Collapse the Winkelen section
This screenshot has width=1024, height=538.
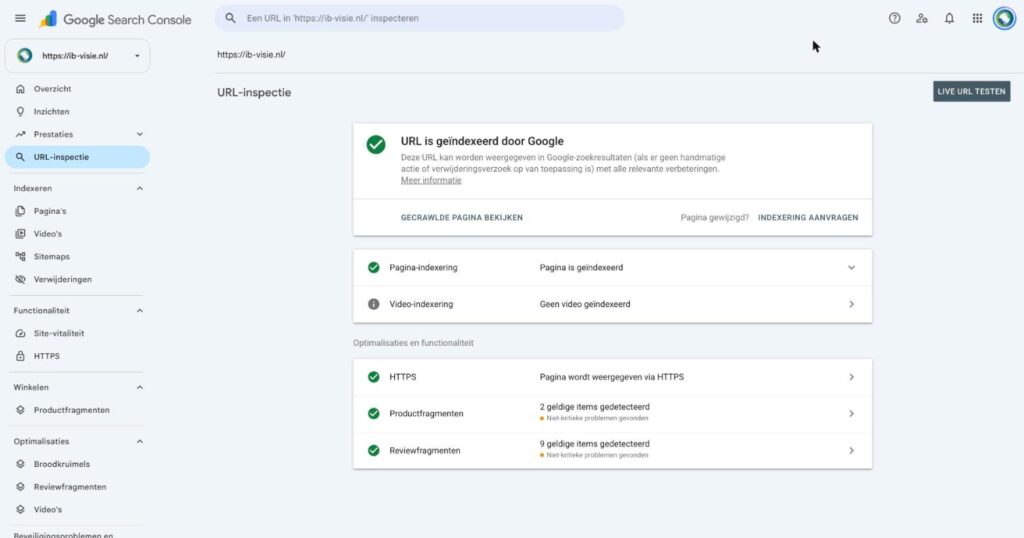click(139, 388)
